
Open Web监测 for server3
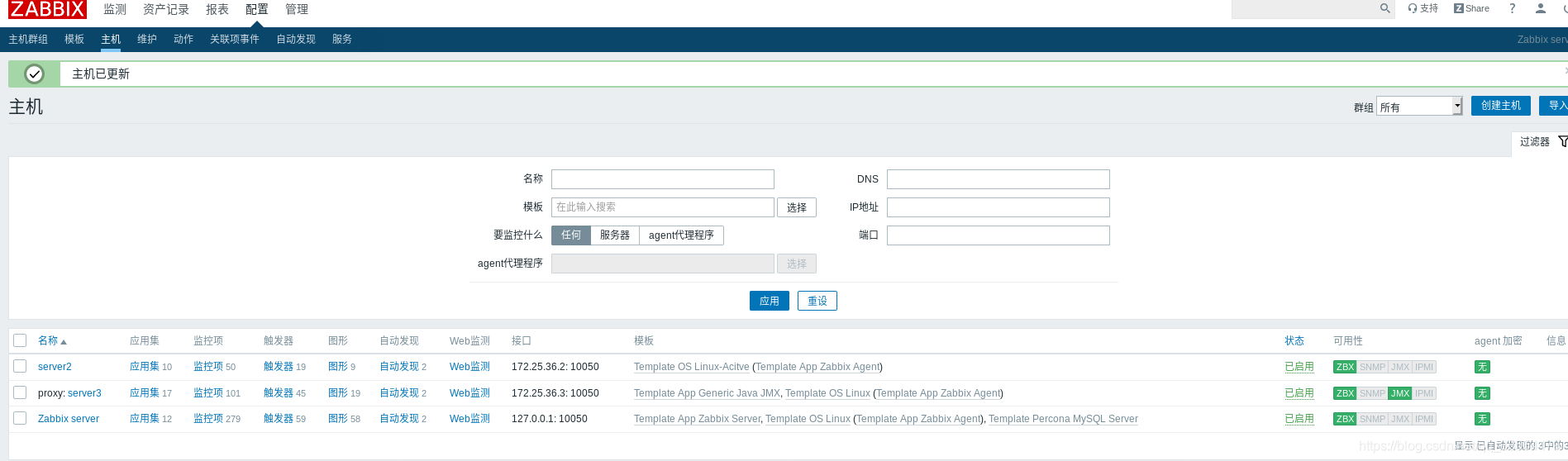pos(469,393)
